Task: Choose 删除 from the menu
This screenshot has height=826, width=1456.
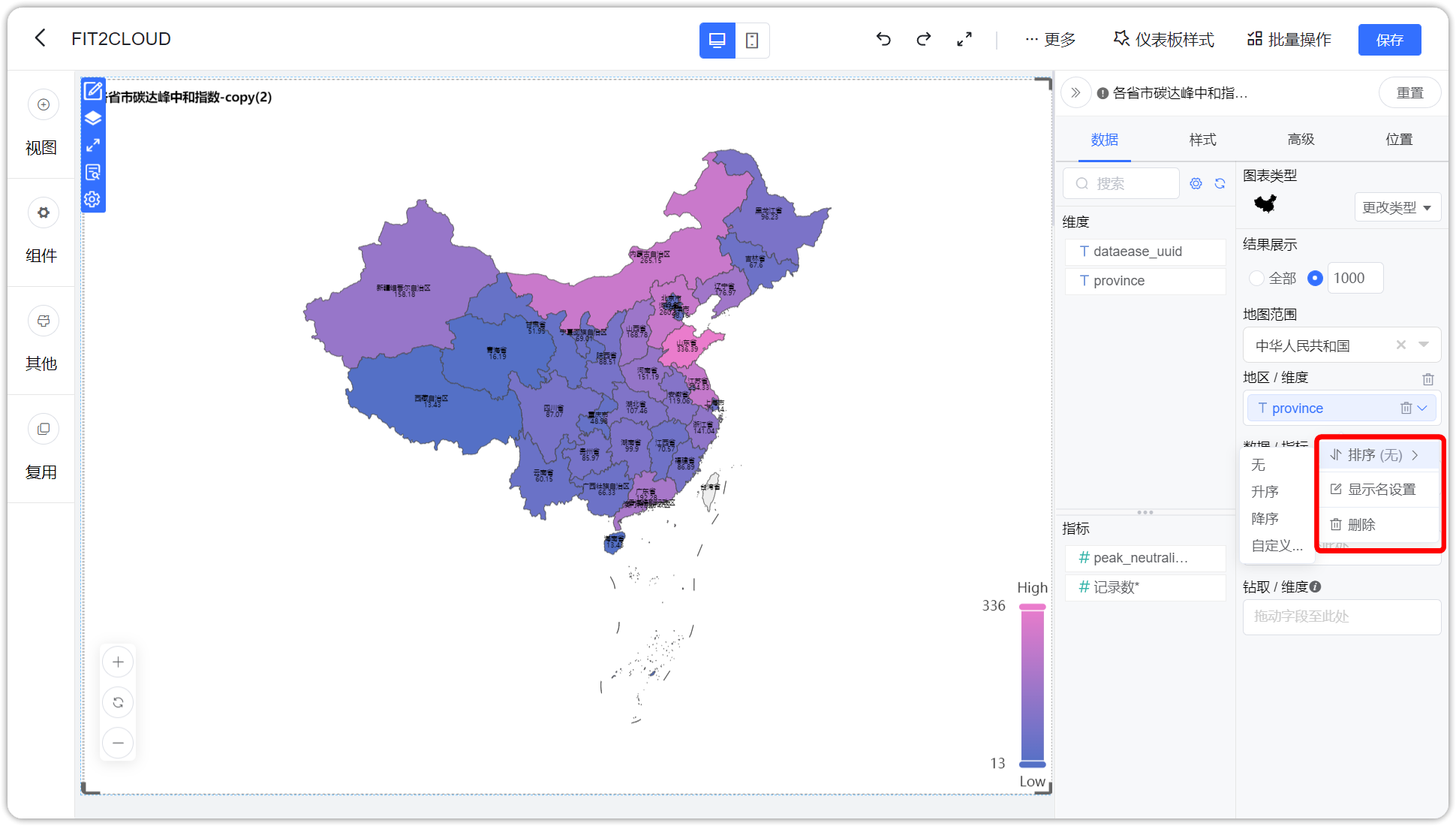Action: (1378, 525)
